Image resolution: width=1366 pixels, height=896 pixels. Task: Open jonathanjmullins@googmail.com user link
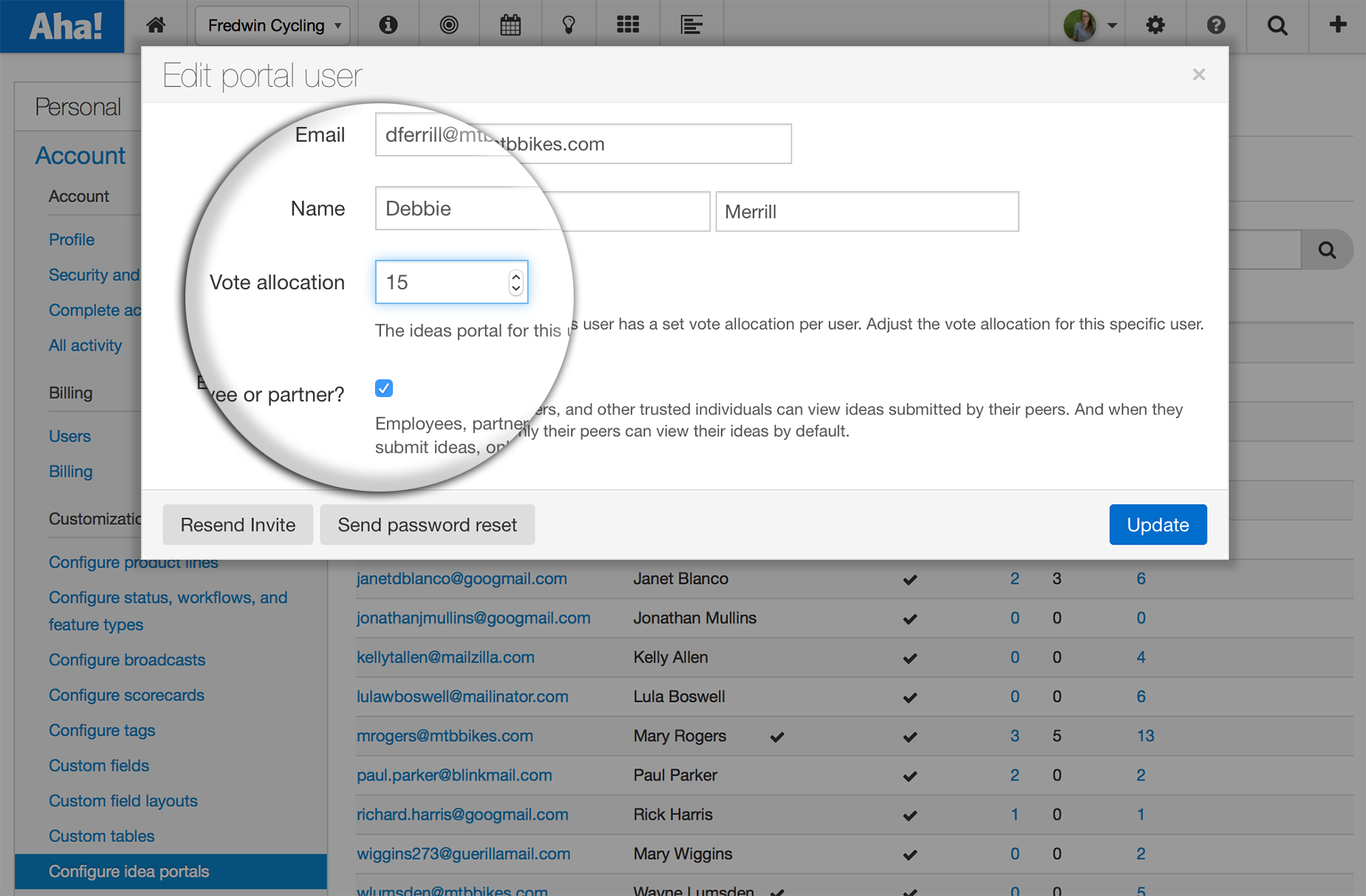[473, 618]
